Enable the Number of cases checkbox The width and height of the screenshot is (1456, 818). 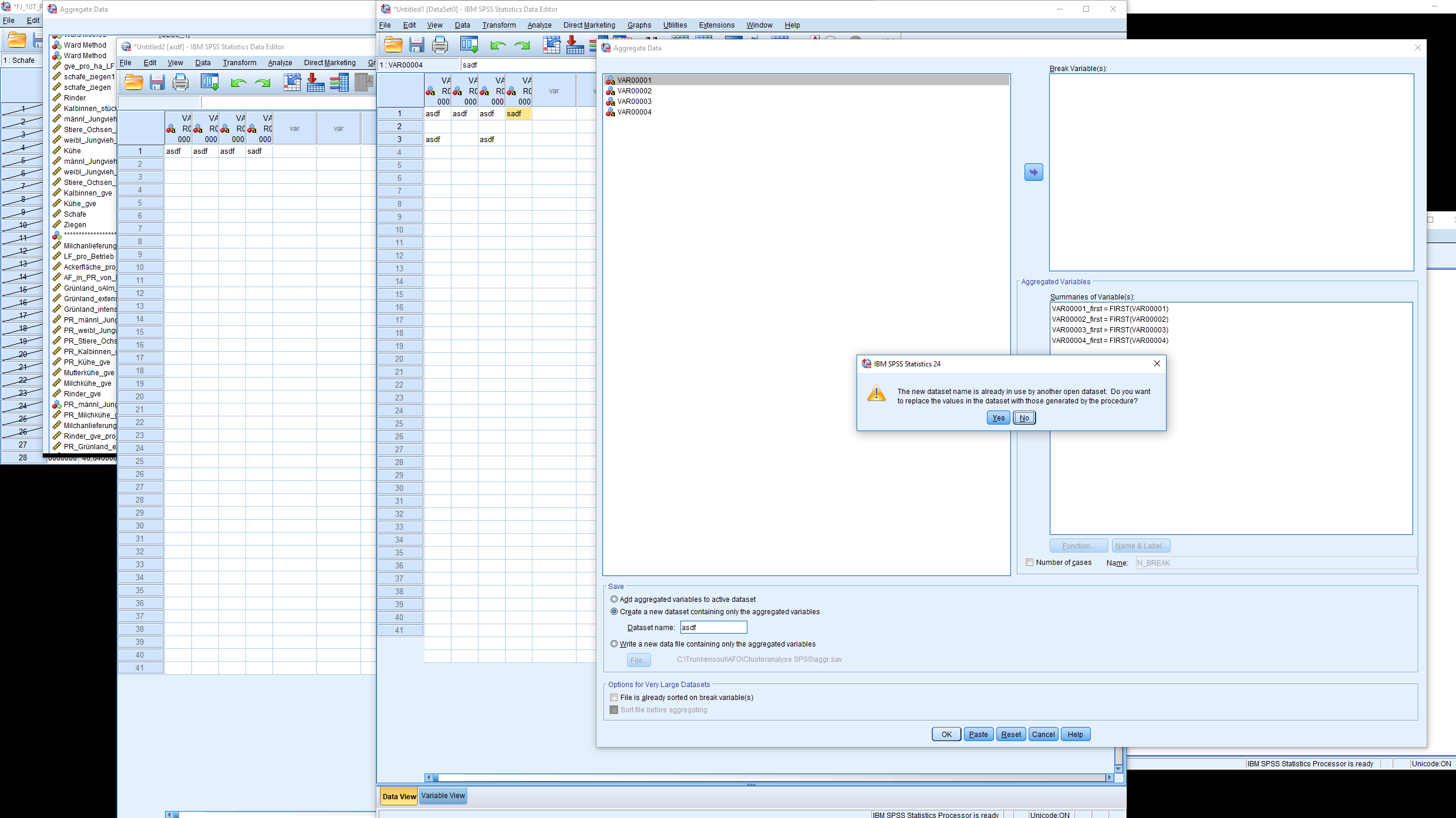(1029, 563)
